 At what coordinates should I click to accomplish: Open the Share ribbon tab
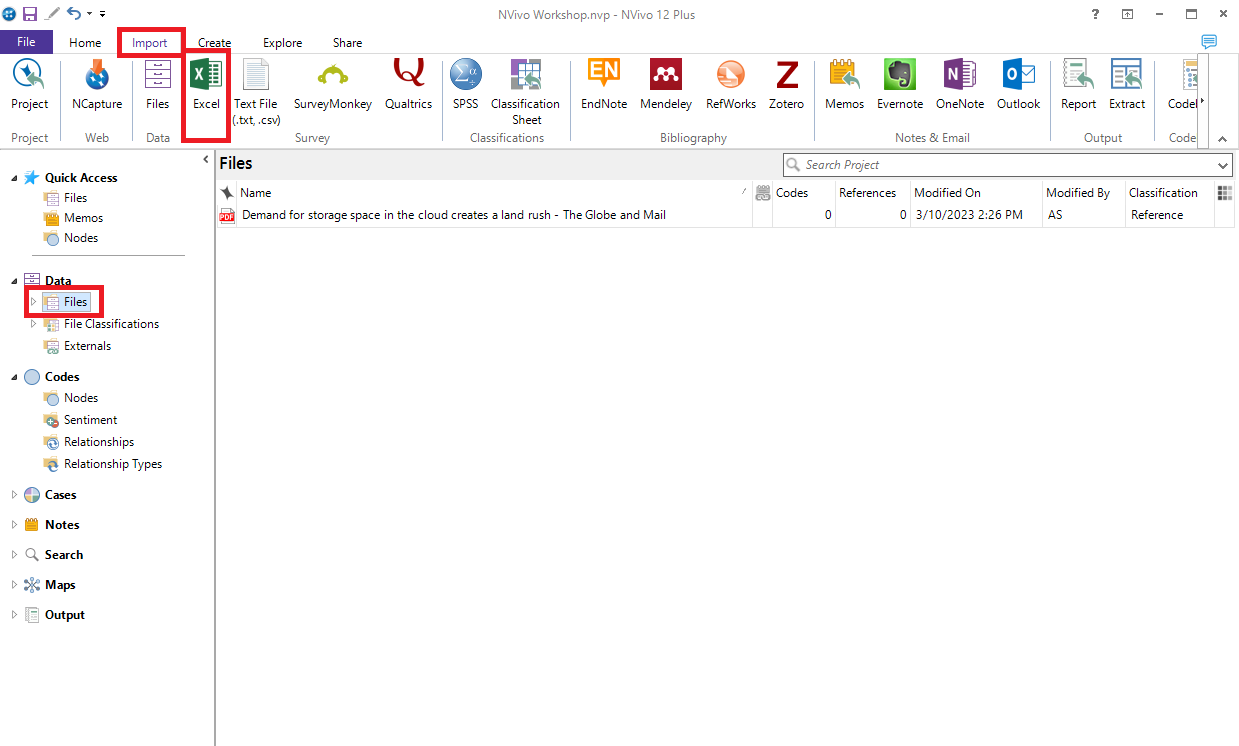click(x=347, y=43)
